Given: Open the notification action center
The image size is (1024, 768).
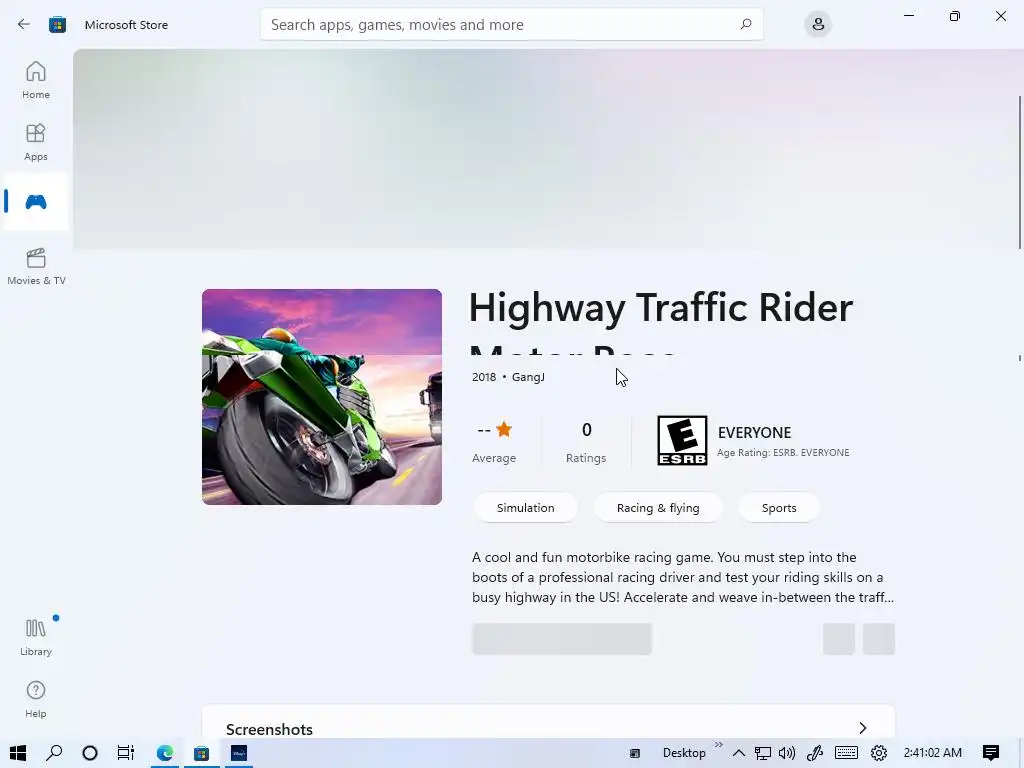Looking at the screenshot, I should (x=990, y=752).
